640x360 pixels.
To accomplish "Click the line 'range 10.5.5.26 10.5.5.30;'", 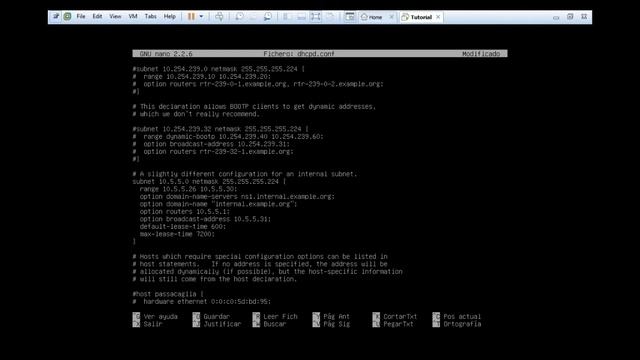I will coord(188,189).
